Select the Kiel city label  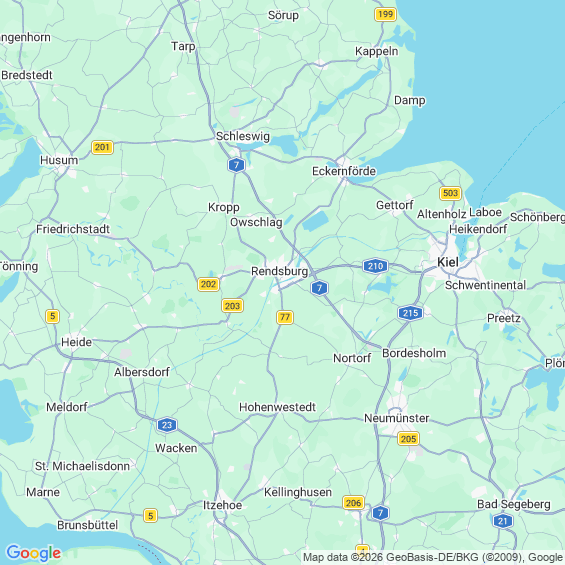448,262
